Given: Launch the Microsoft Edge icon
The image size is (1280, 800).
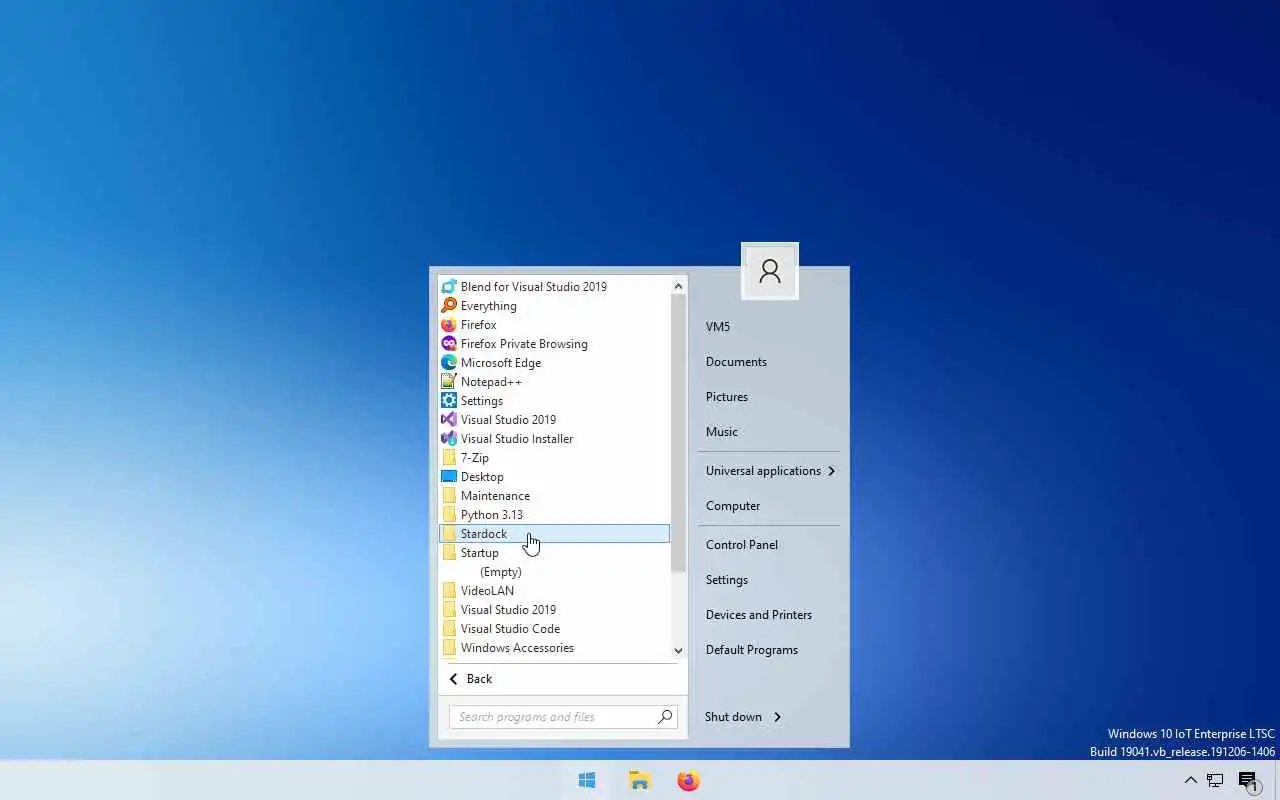Looking at the screenshot, I should 449,363.
